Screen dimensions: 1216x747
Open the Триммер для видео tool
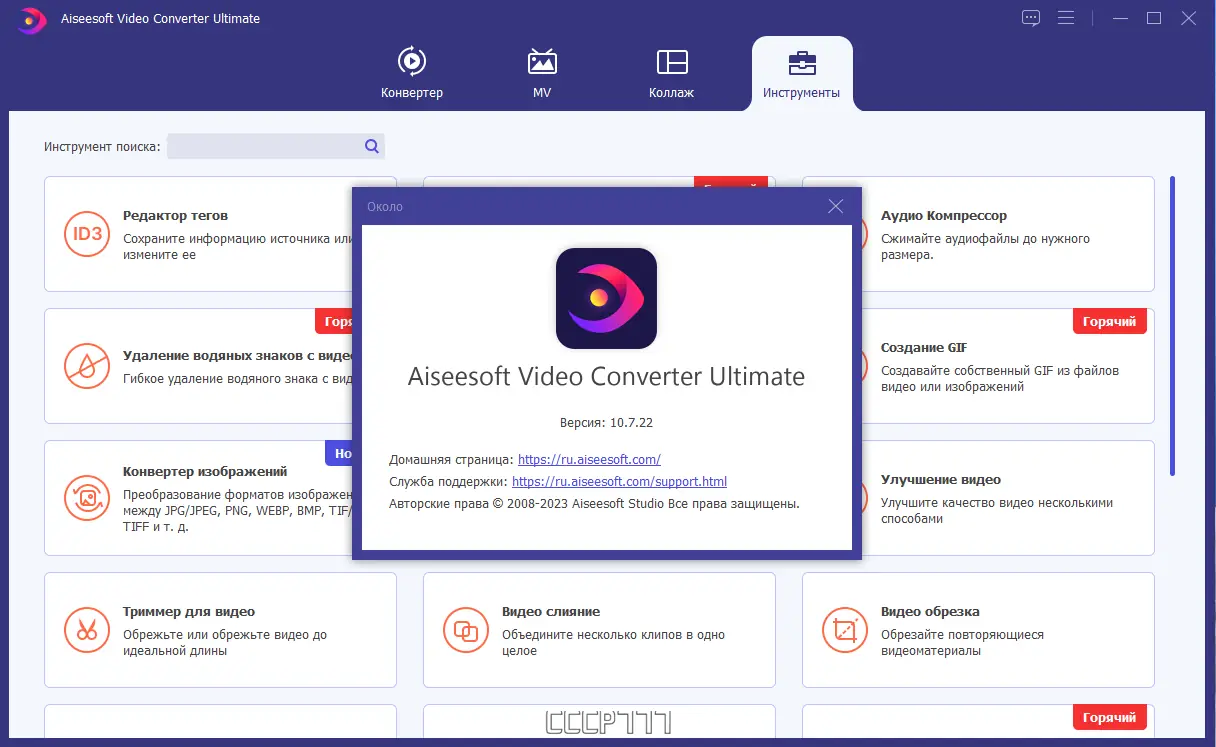[x=220, y=630]
